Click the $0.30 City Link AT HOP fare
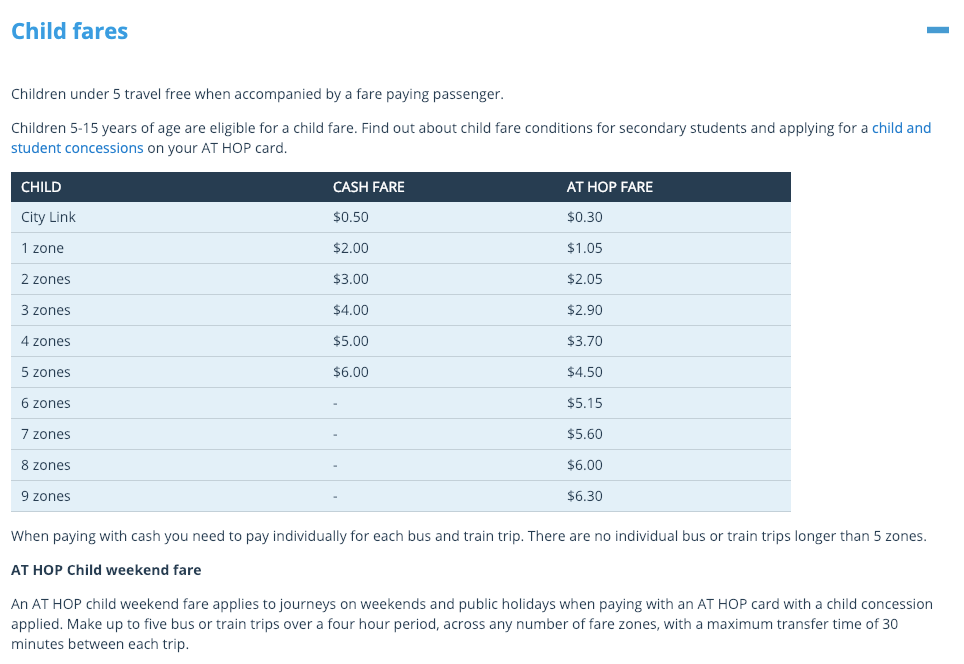Screen dimensions: 964x664 585,217
